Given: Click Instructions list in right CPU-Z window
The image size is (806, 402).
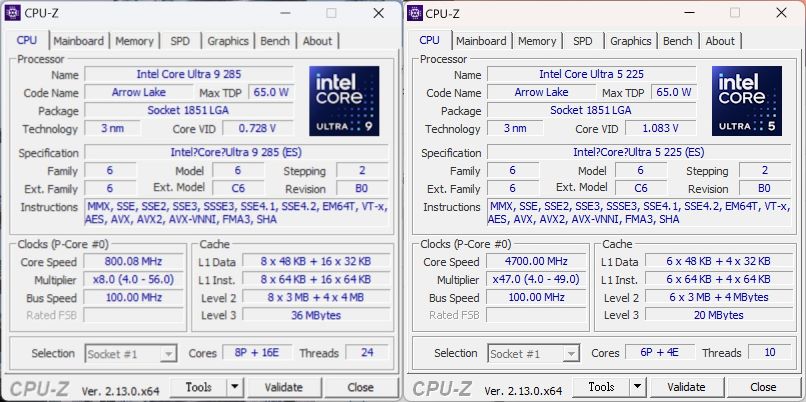Looking at the screenshot, I should pos(639,213).
